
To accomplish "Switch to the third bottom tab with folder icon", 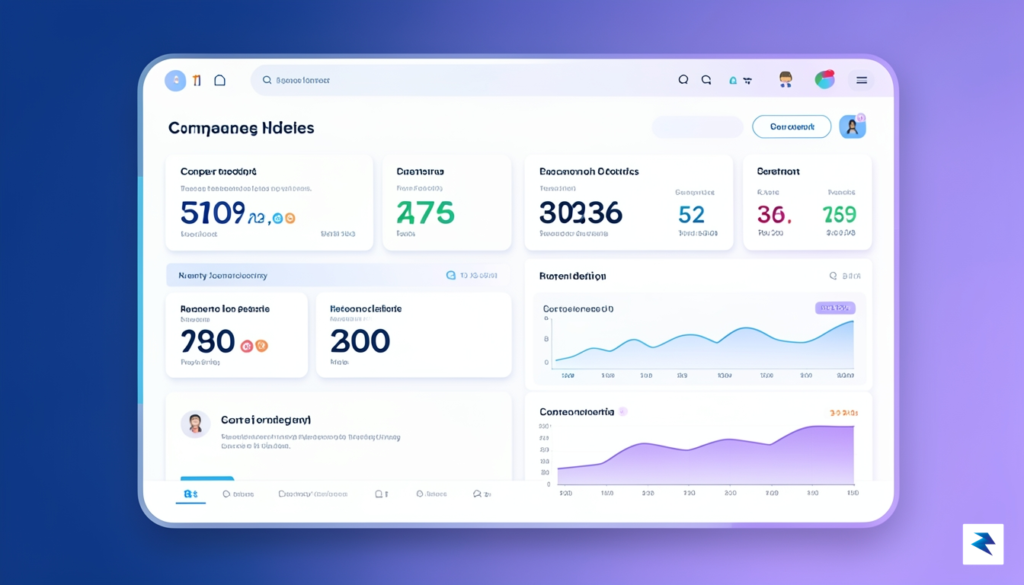I will tap(313, 494).
